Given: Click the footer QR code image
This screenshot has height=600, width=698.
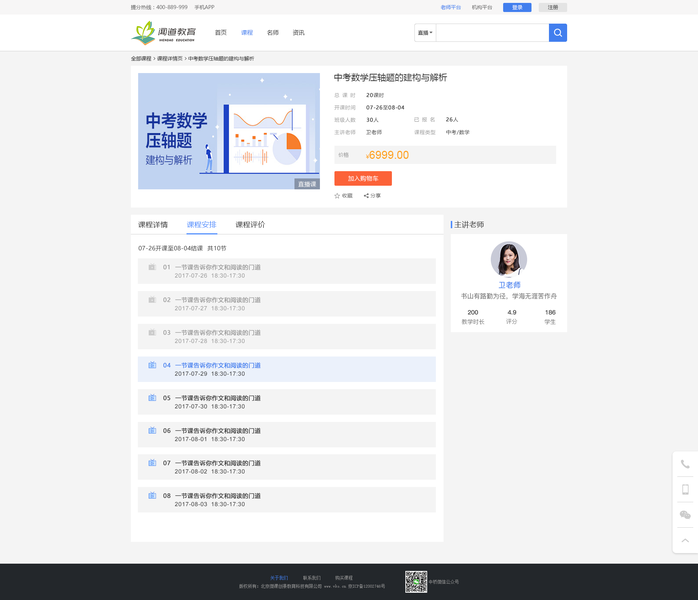Looking at the screenshot, I should [x=416, y=582].
